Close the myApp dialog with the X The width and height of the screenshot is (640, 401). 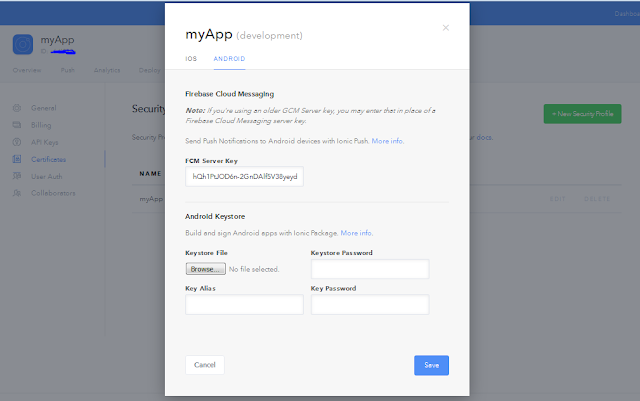click(x=446, y=28)
